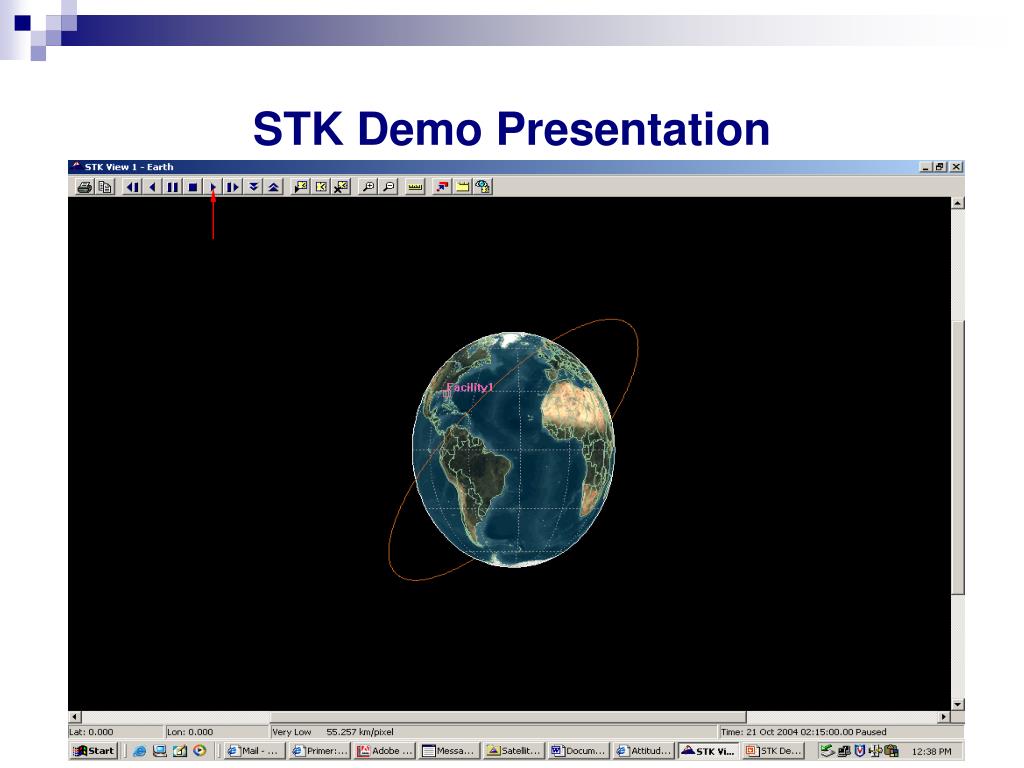Click the round colorful quick launch icon
The image size is (1024, 768).
200,752
